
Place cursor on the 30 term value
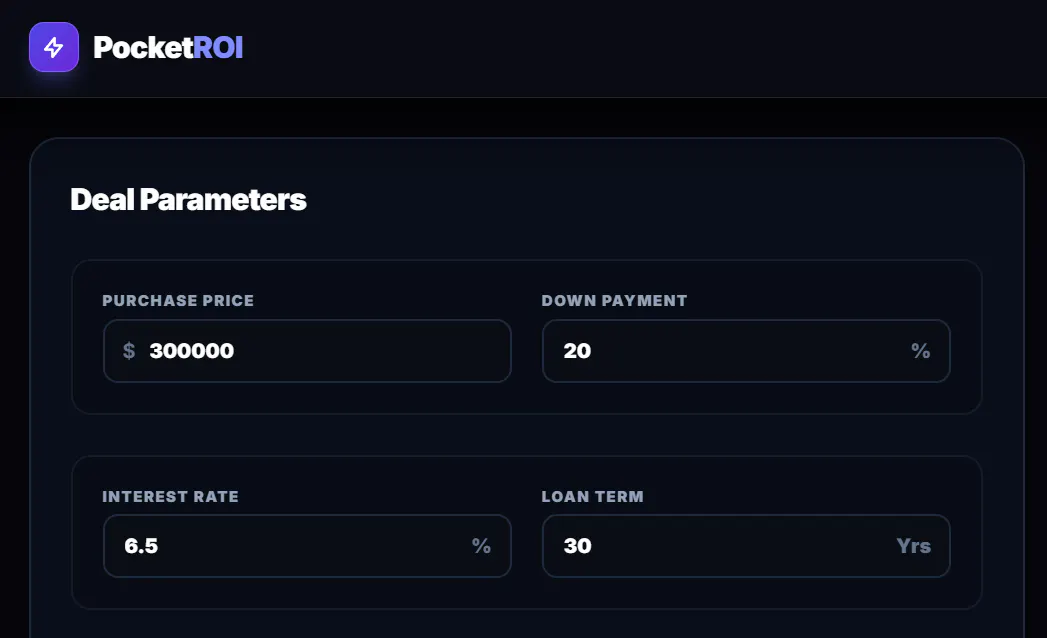(578, 546)
